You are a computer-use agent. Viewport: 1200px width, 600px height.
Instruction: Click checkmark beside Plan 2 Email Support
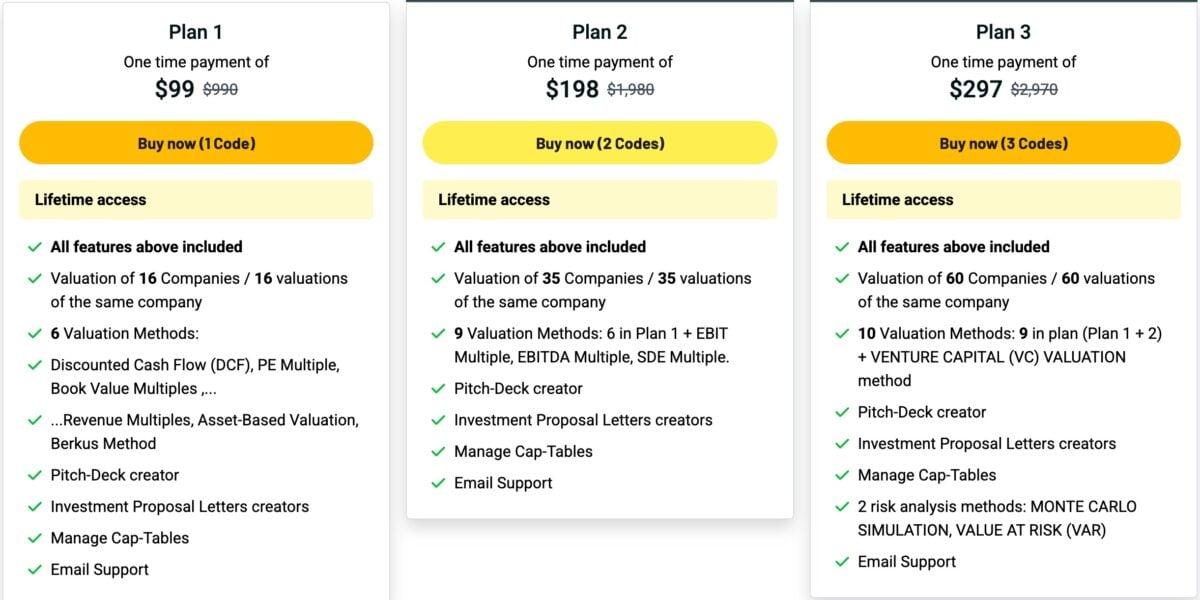(x=438, y=484)
